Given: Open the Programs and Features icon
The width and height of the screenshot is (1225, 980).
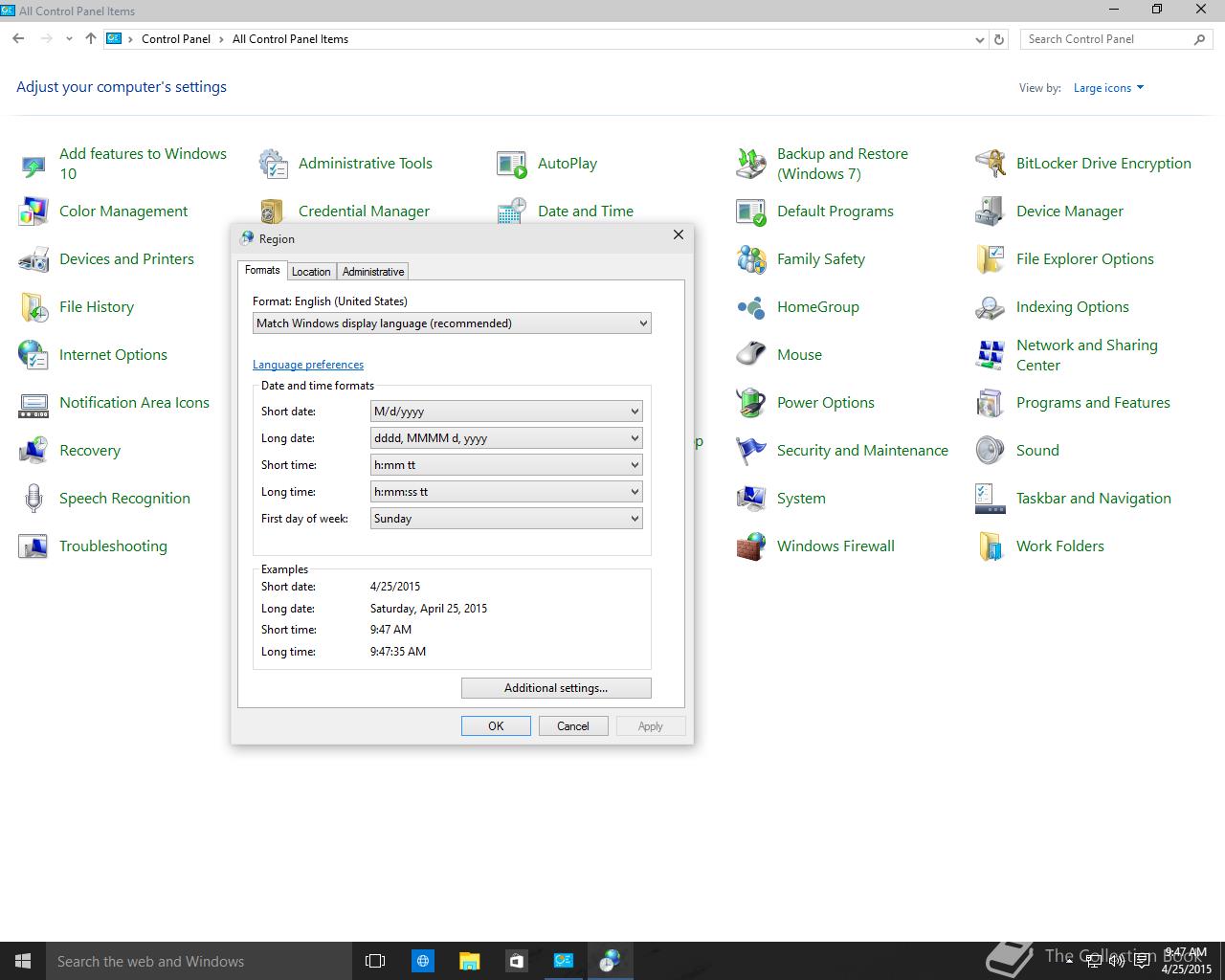Looking at the screenshot, I should (991, 403).
